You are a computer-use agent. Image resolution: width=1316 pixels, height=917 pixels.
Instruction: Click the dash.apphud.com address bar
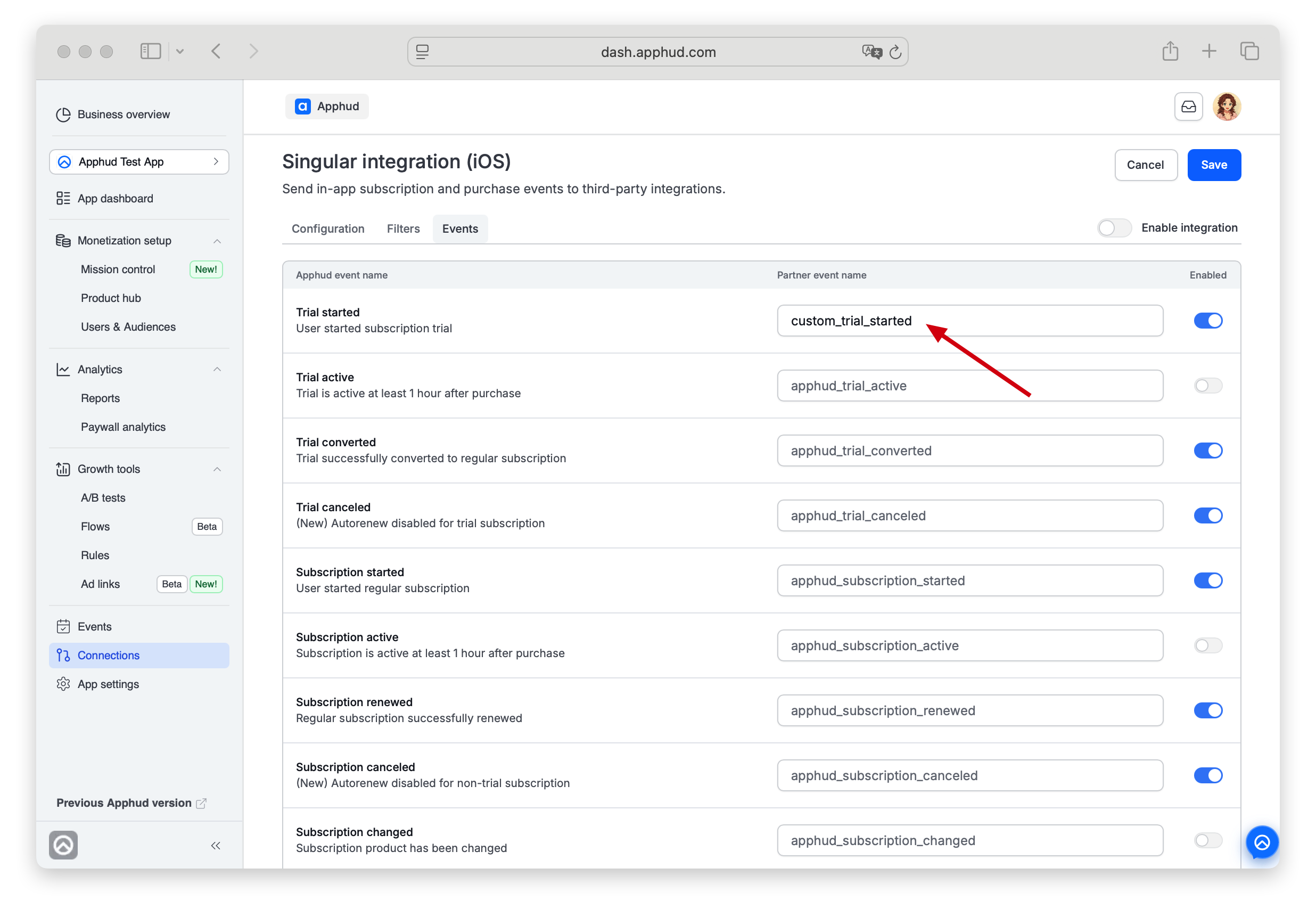pyautogui.click(x=657, y=52)
